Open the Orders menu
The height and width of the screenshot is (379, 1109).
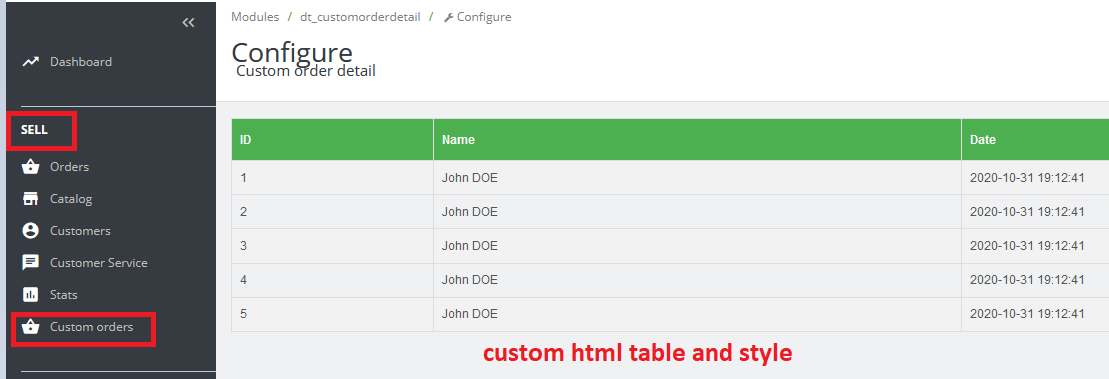[x=69, y=167]
